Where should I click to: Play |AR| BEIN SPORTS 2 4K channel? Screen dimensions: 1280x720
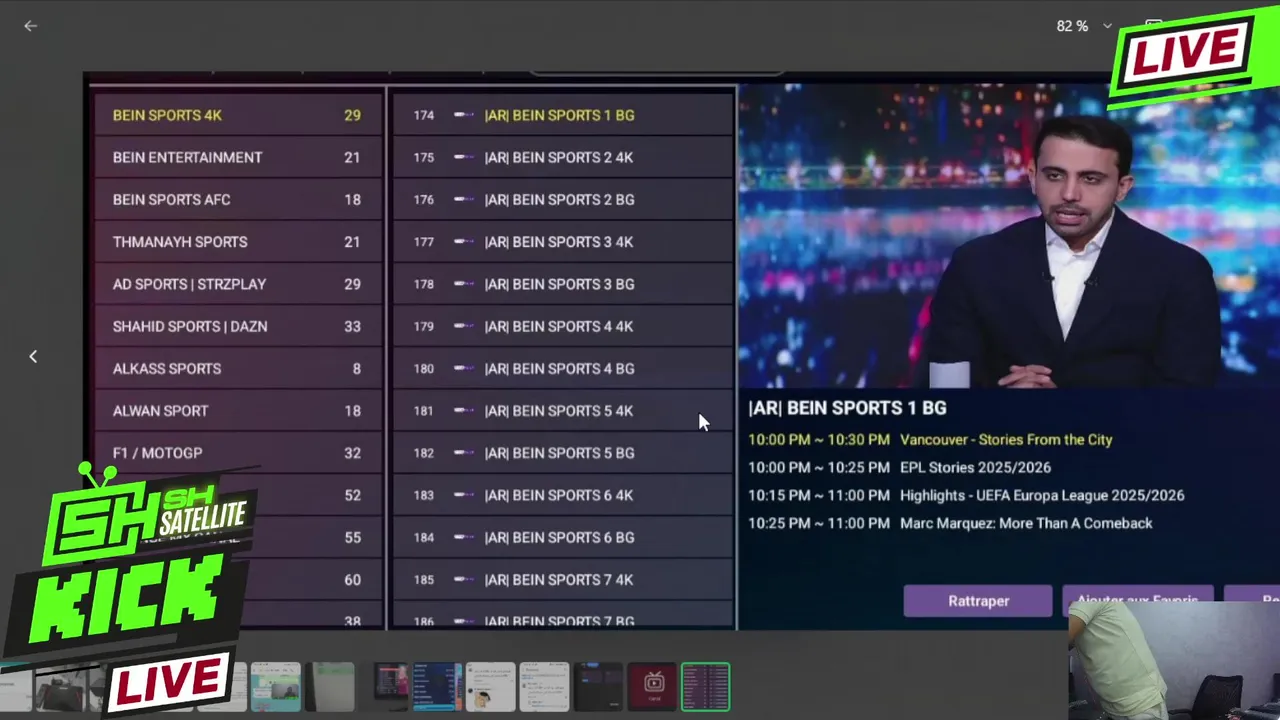point(563,157)
